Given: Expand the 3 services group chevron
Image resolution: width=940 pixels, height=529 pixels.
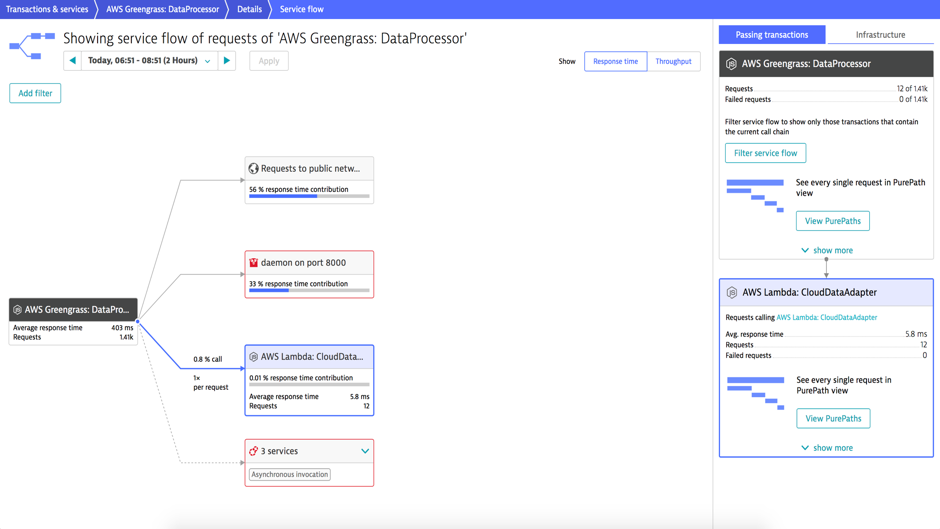Looking at the screenshot, I should tap(365, 451).
